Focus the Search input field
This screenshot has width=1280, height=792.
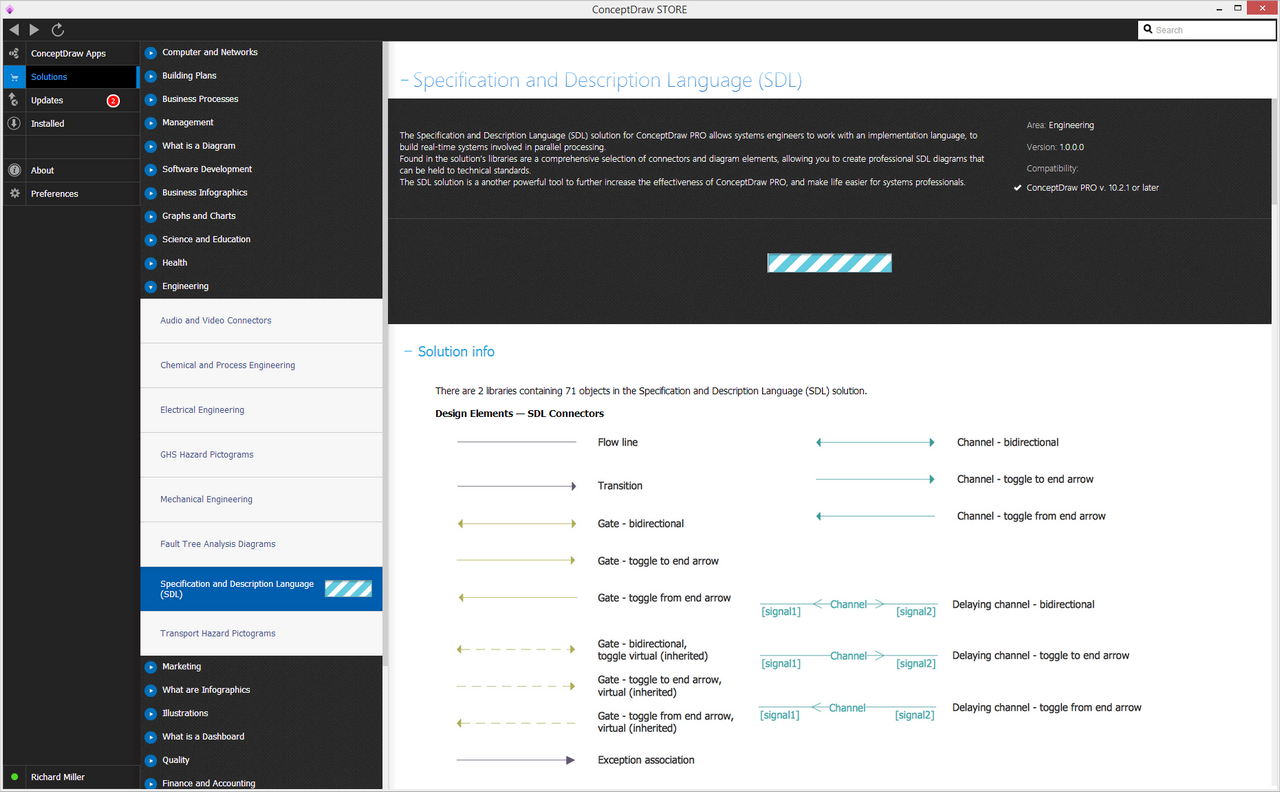click(1205, 30)
